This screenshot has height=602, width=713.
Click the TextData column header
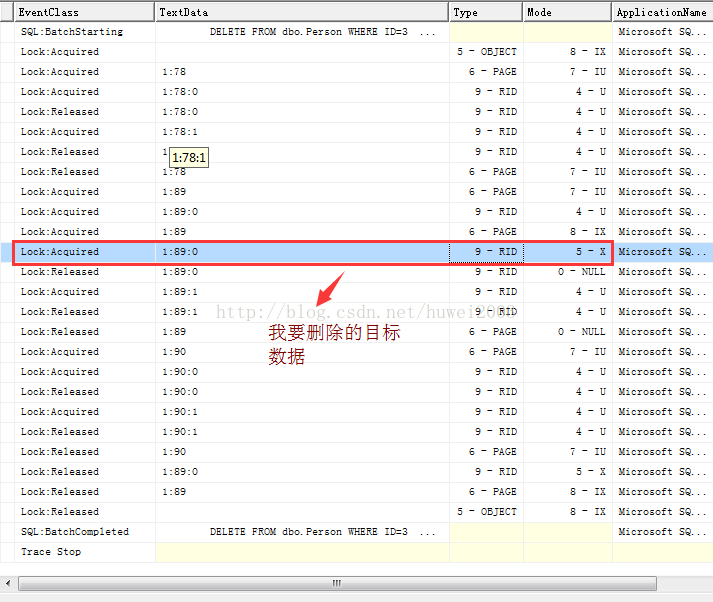point(302,12)
